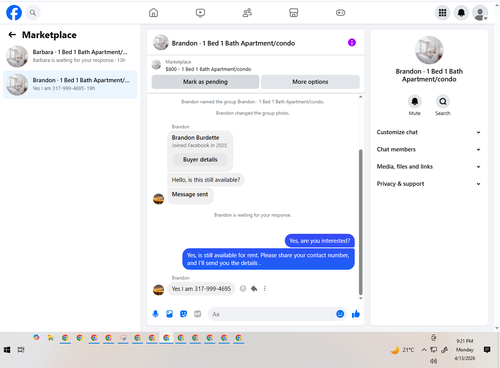500x368 pixels.
Task: Open the Windows notification center icon
Action: pos(487,350)
